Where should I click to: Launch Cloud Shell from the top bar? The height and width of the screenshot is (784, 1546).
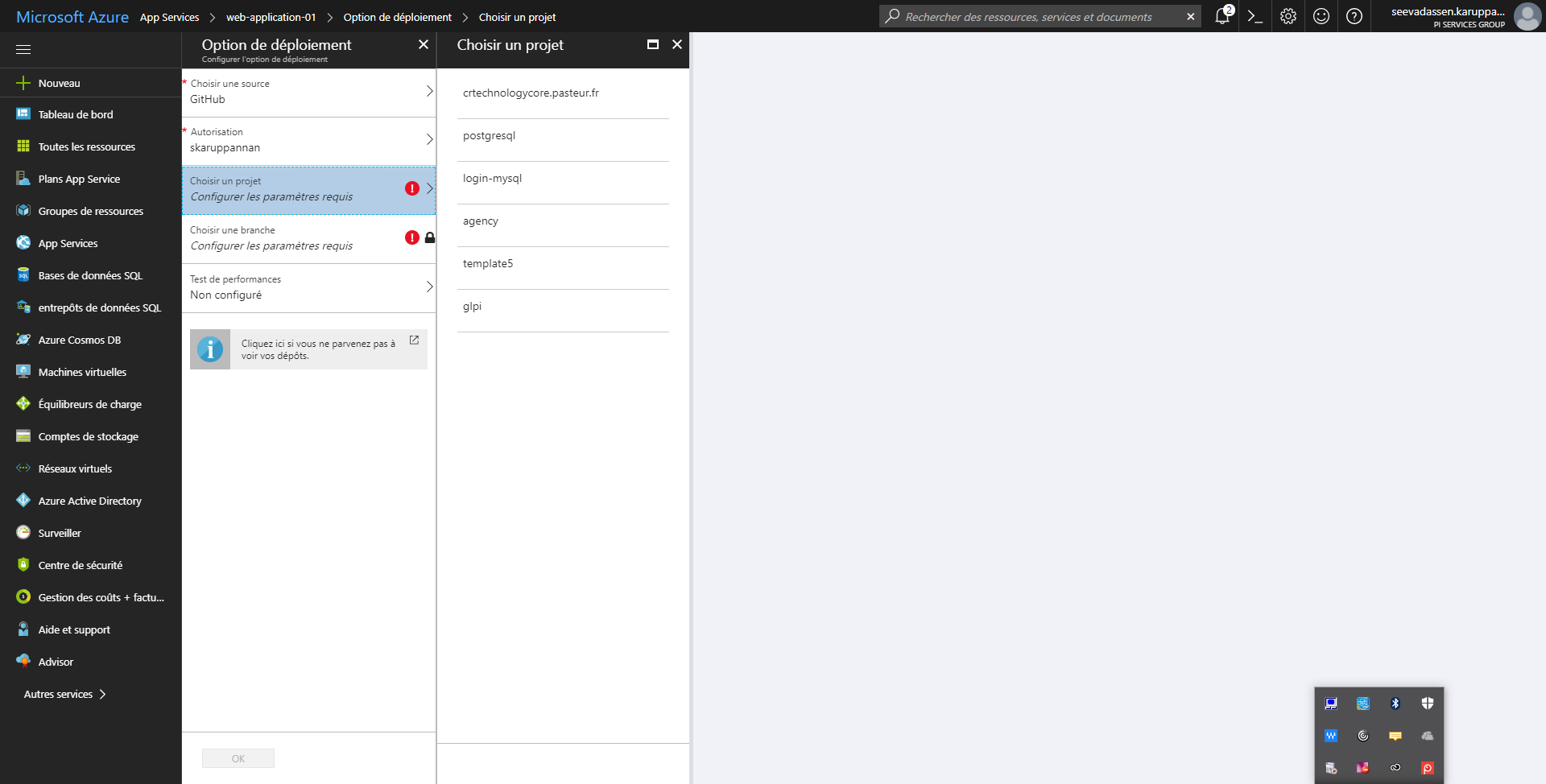pyautogui.click(x=1255, y=16)
